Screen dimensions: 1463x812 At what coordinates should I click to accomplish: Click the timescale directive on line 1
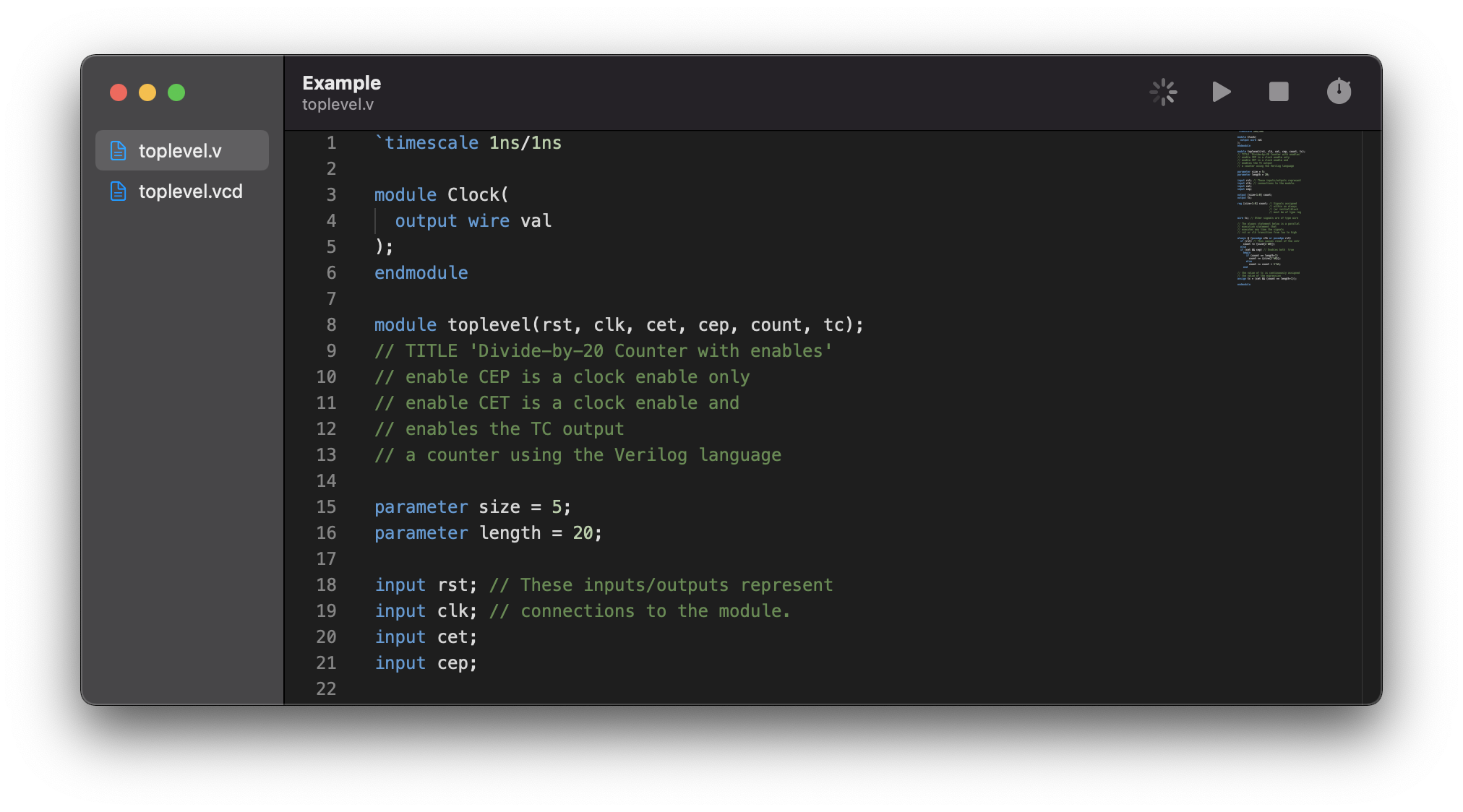(468, 142)
